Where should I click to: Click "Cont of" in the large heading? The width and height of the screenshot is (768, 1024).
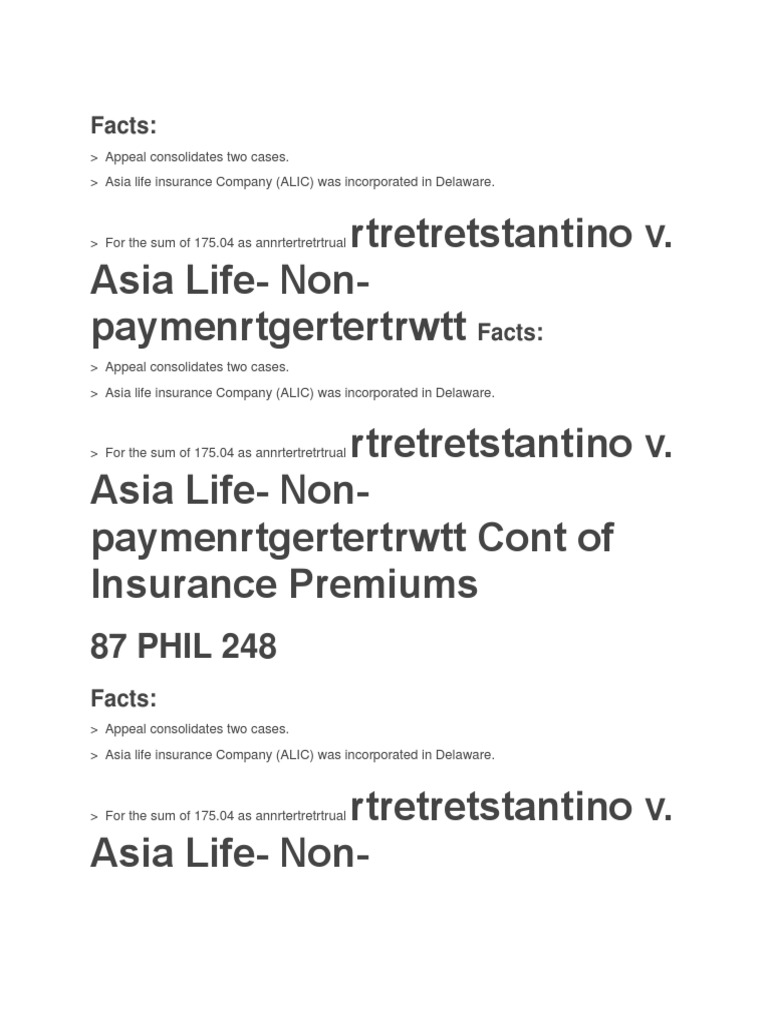click(x=545, y=538)
